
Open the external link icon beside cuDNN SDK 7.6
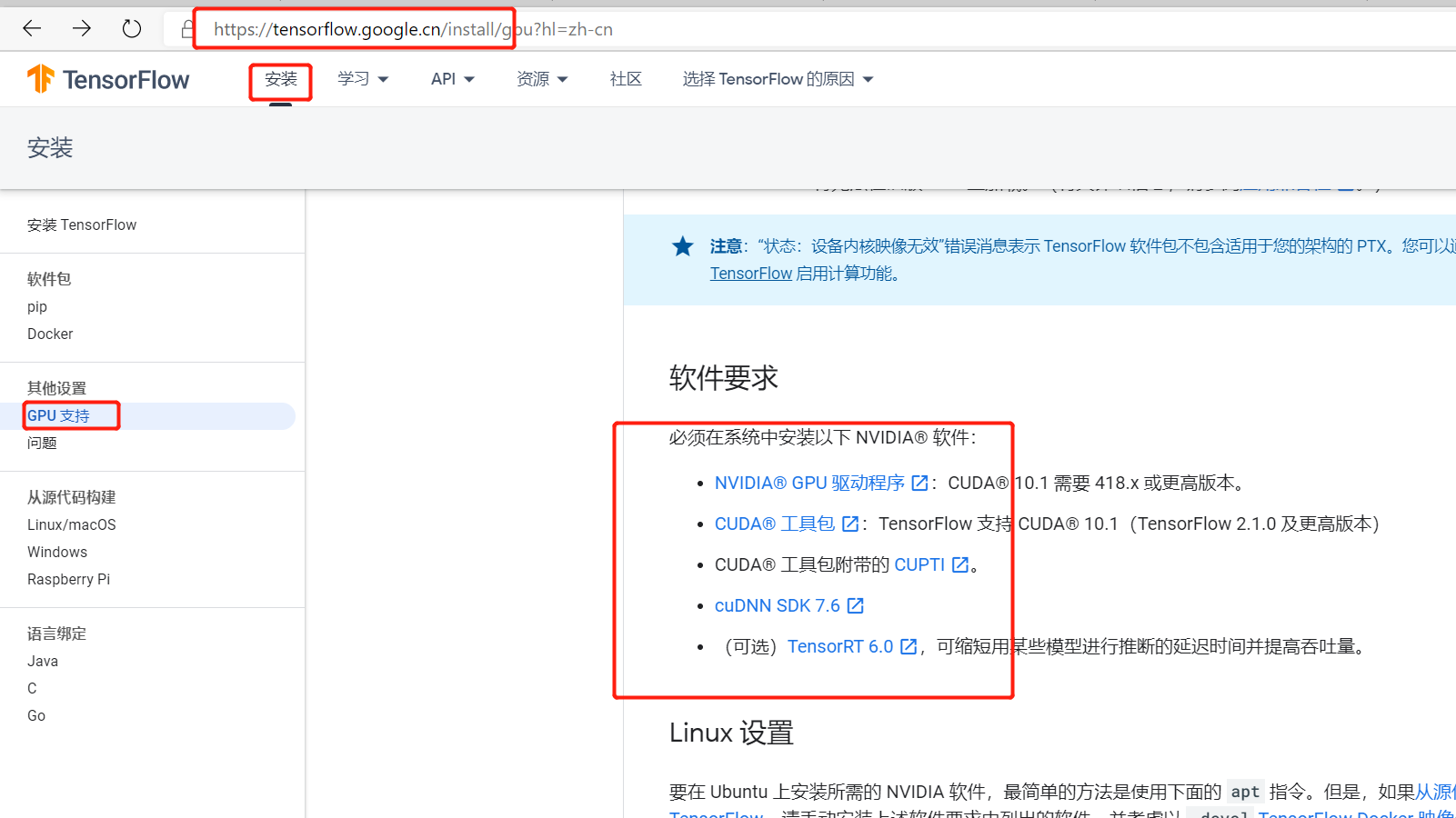coord(854,605)
